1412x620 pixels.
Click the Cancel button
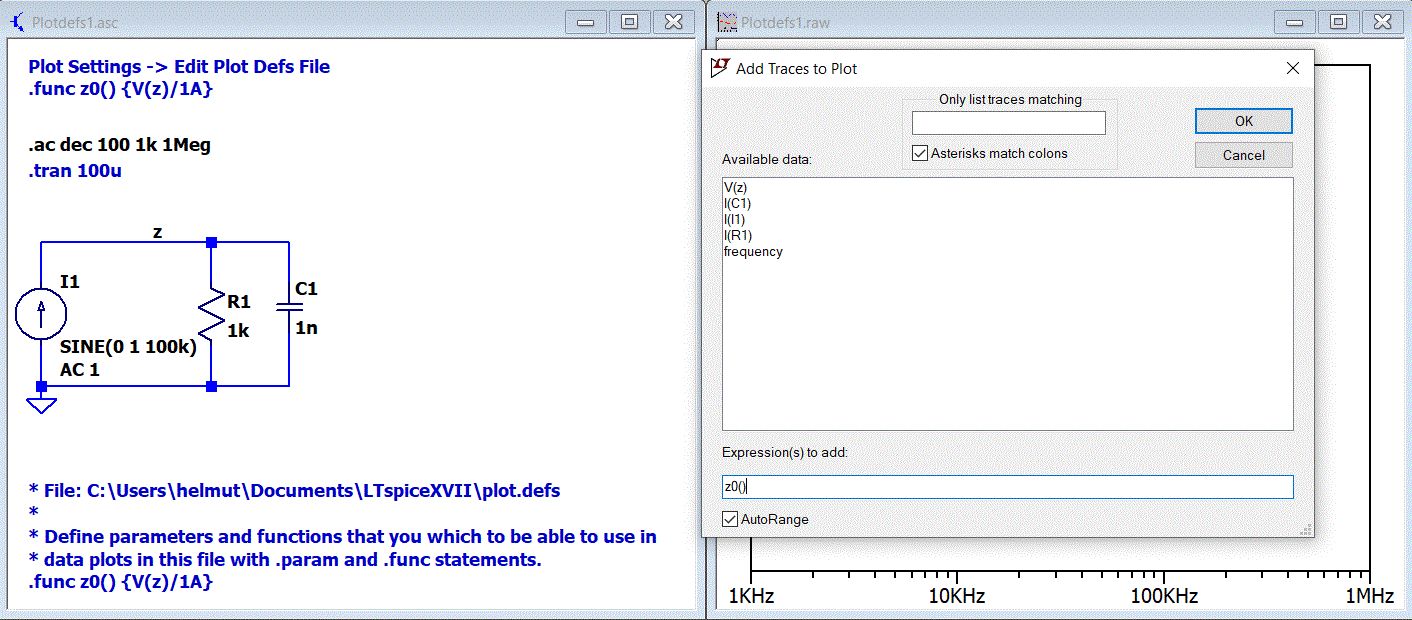pyautogui.click(x=1244, y=155)
